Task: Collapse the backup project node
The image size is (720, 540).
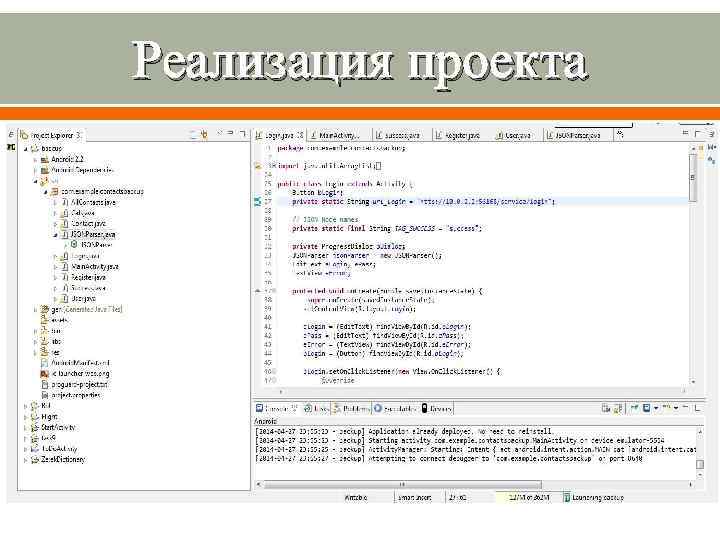Action: (x=26, y=149)
